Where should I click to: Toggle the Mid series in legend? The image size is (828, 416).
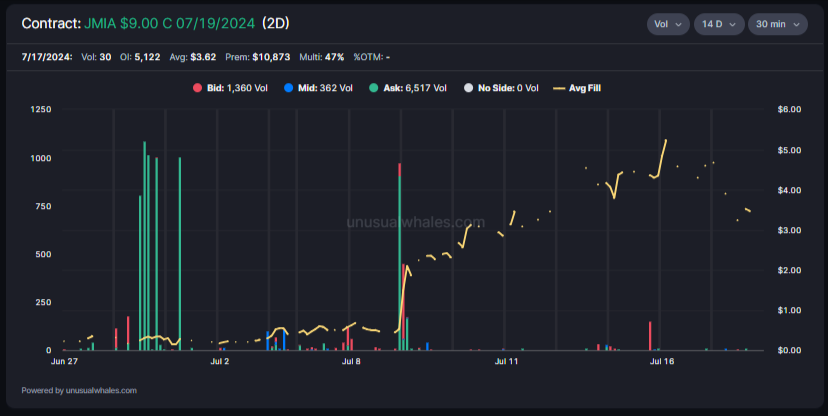tap(318, 88)
